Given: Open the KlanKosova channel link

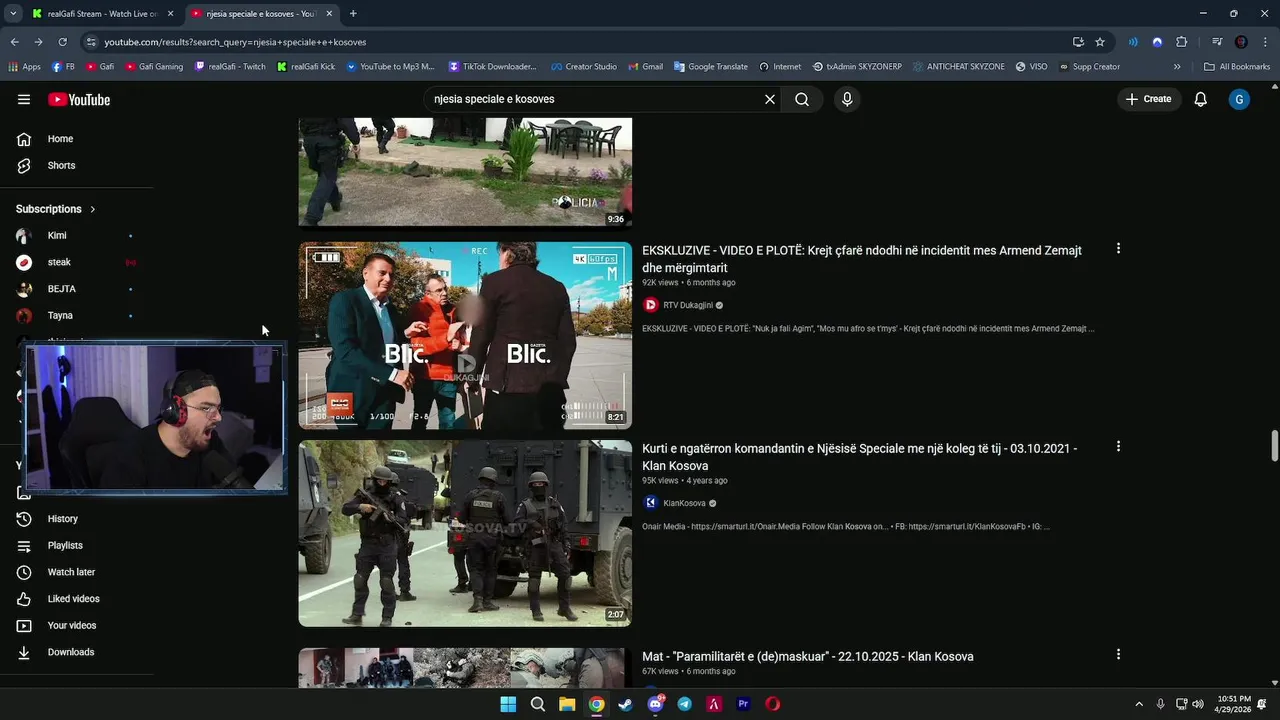Looking at the screenshot, I should [684, 503].
